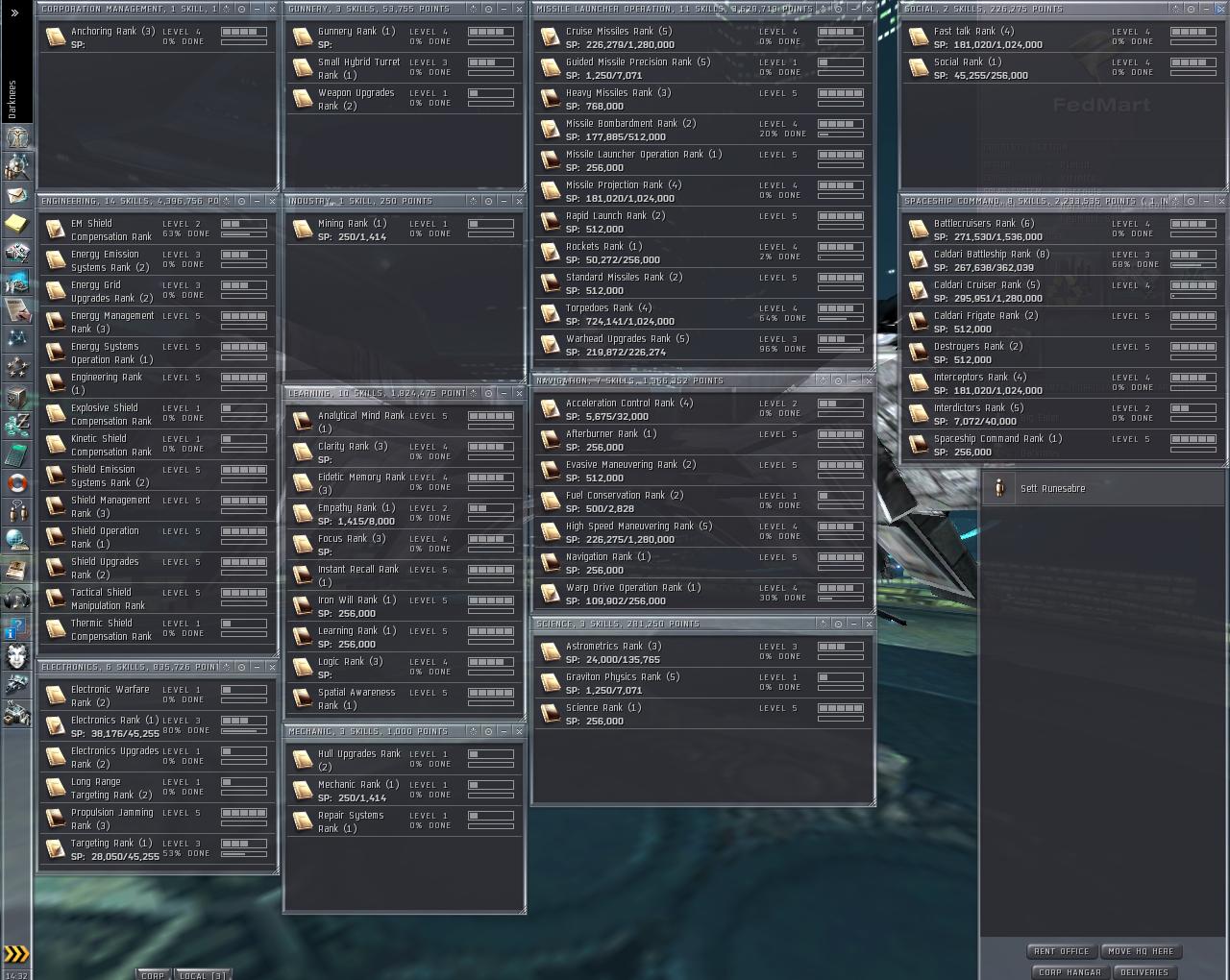Toggle the sparkle button on Gunnery window header
This screenshot has height=980, width=1230.
pyautogui.click(x=474, y=9)
